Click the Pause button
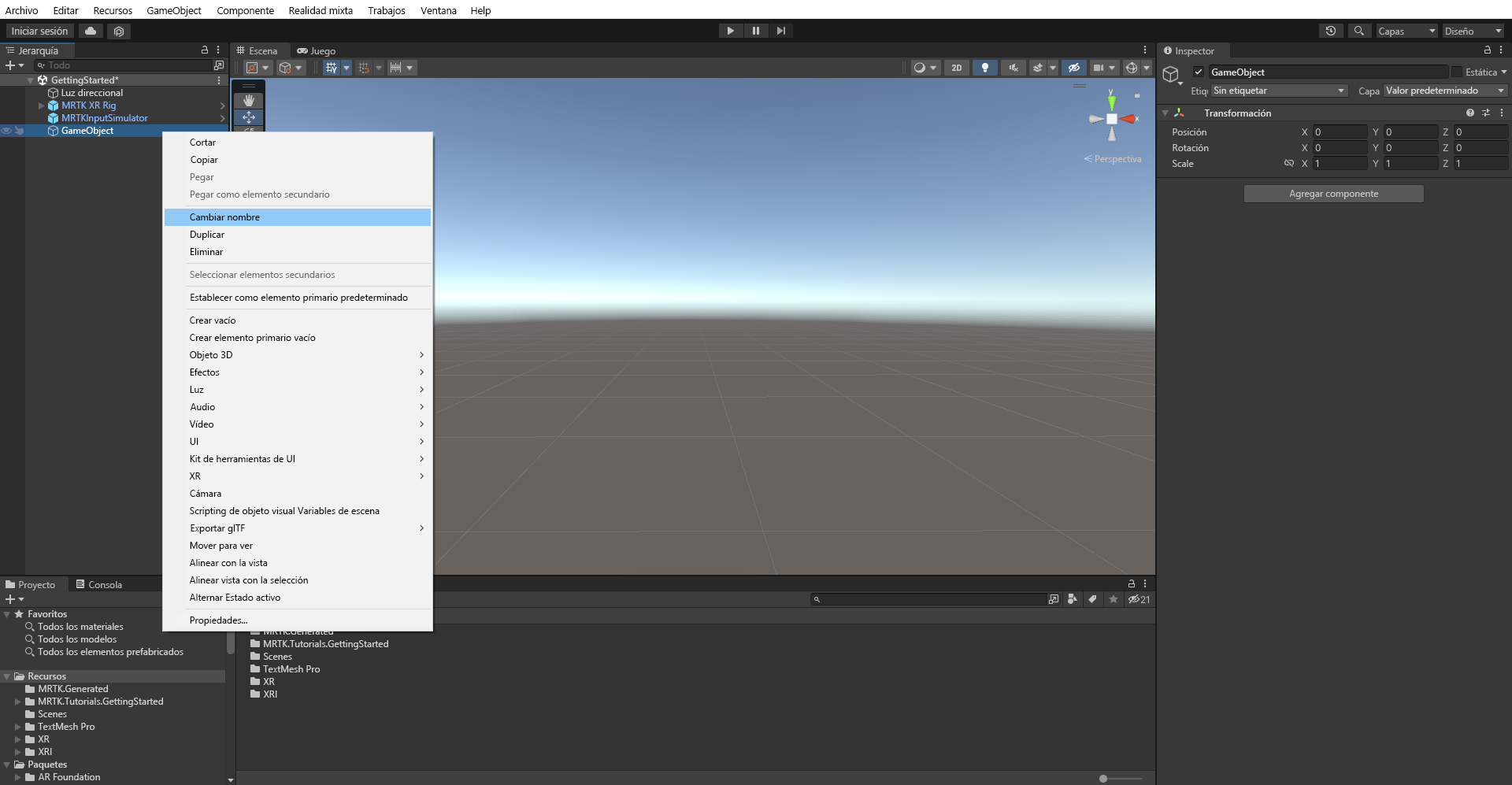This screenshot has height=785, width=1512. tap(756, 31)
